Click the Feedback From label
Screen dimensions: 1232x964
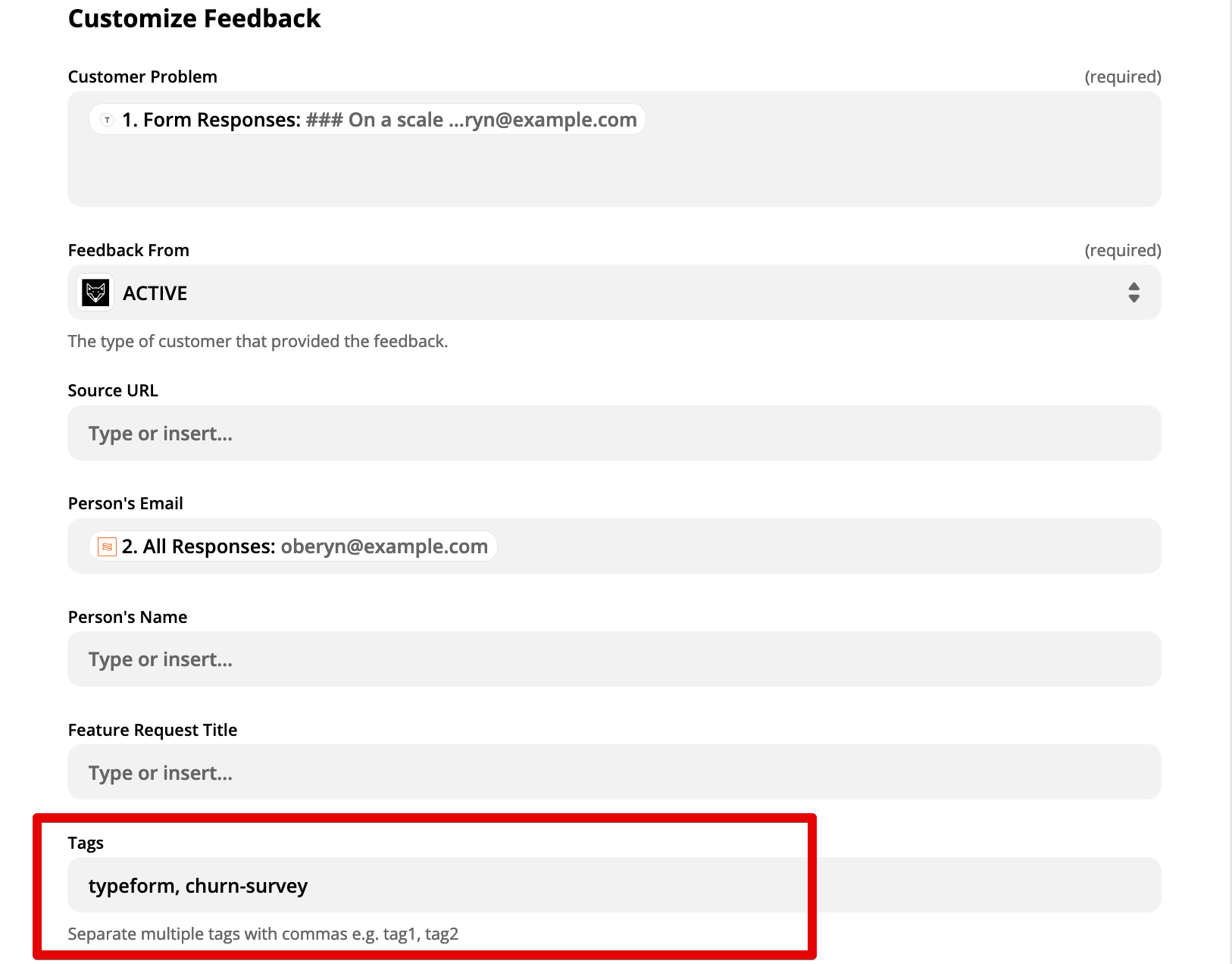click(129, 250)
